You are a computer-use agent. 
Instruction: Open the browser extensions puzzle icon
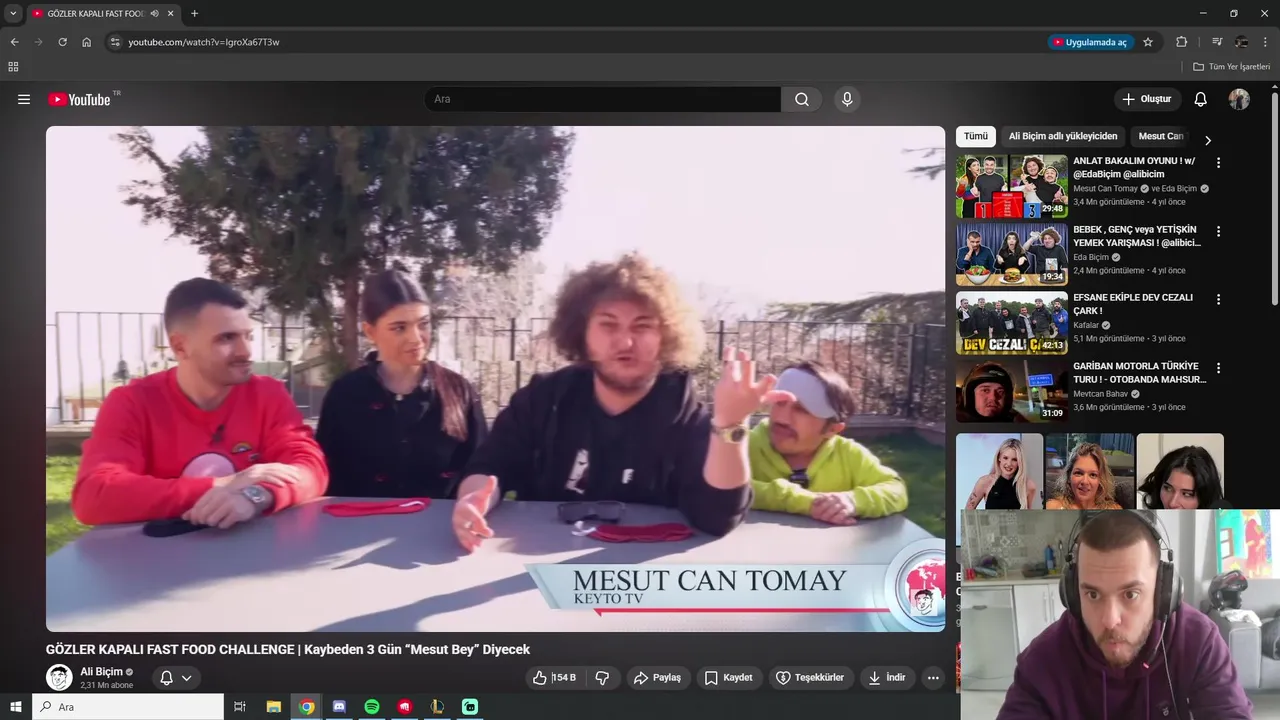1182,42
